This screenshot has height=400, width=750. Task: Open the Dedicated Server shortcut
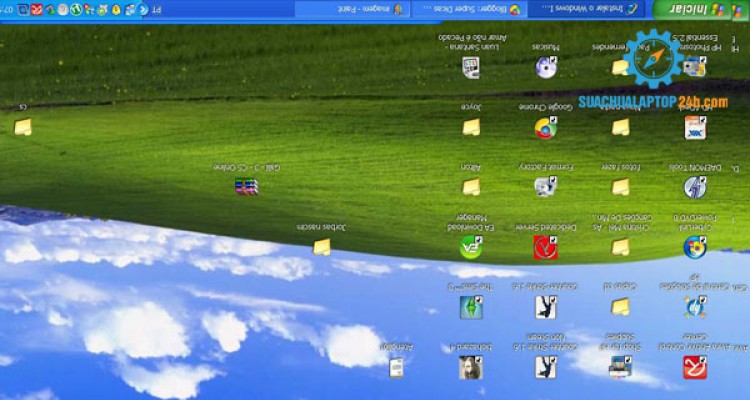(x=545, y=246)
